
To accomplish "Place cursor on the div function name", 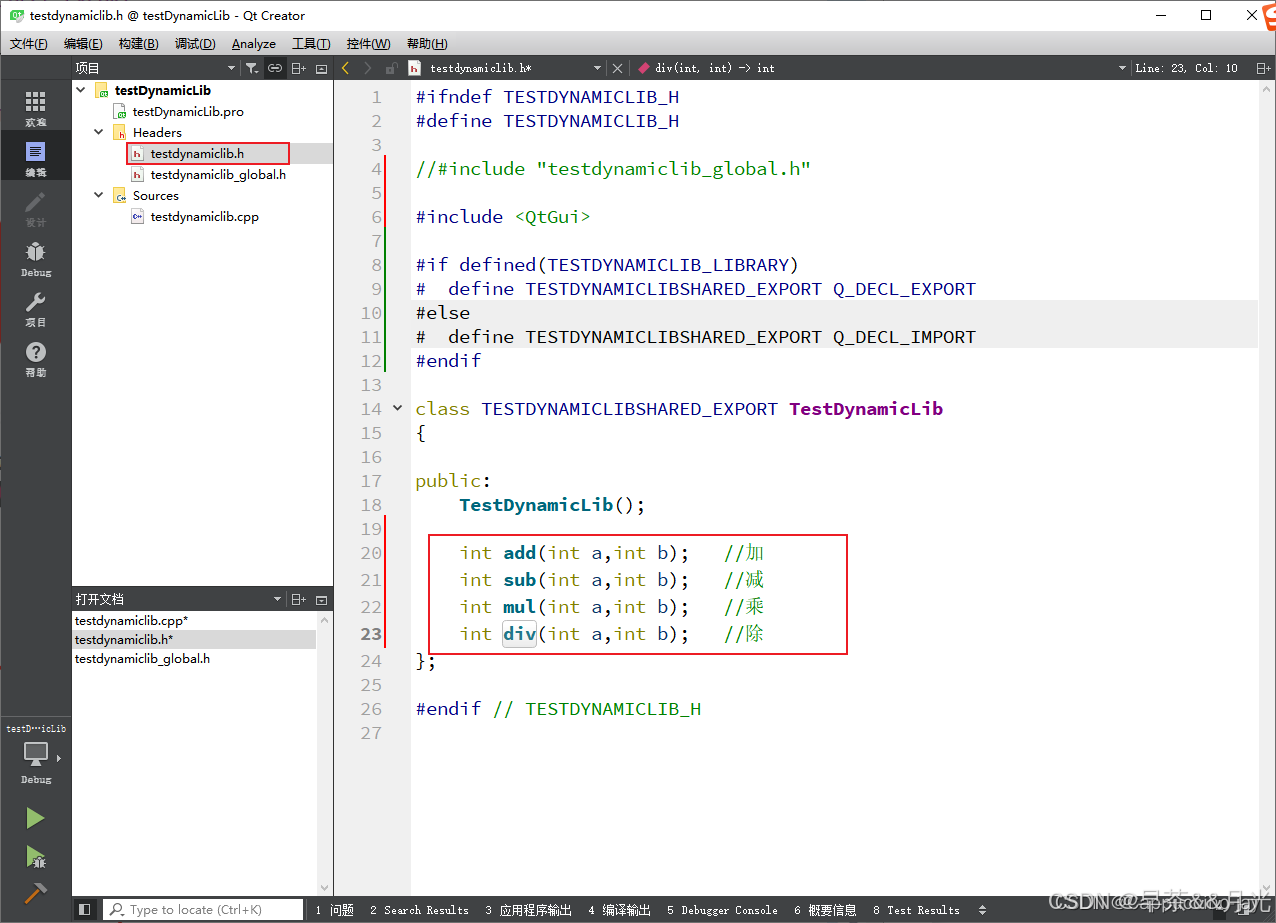I will point(519,633).
